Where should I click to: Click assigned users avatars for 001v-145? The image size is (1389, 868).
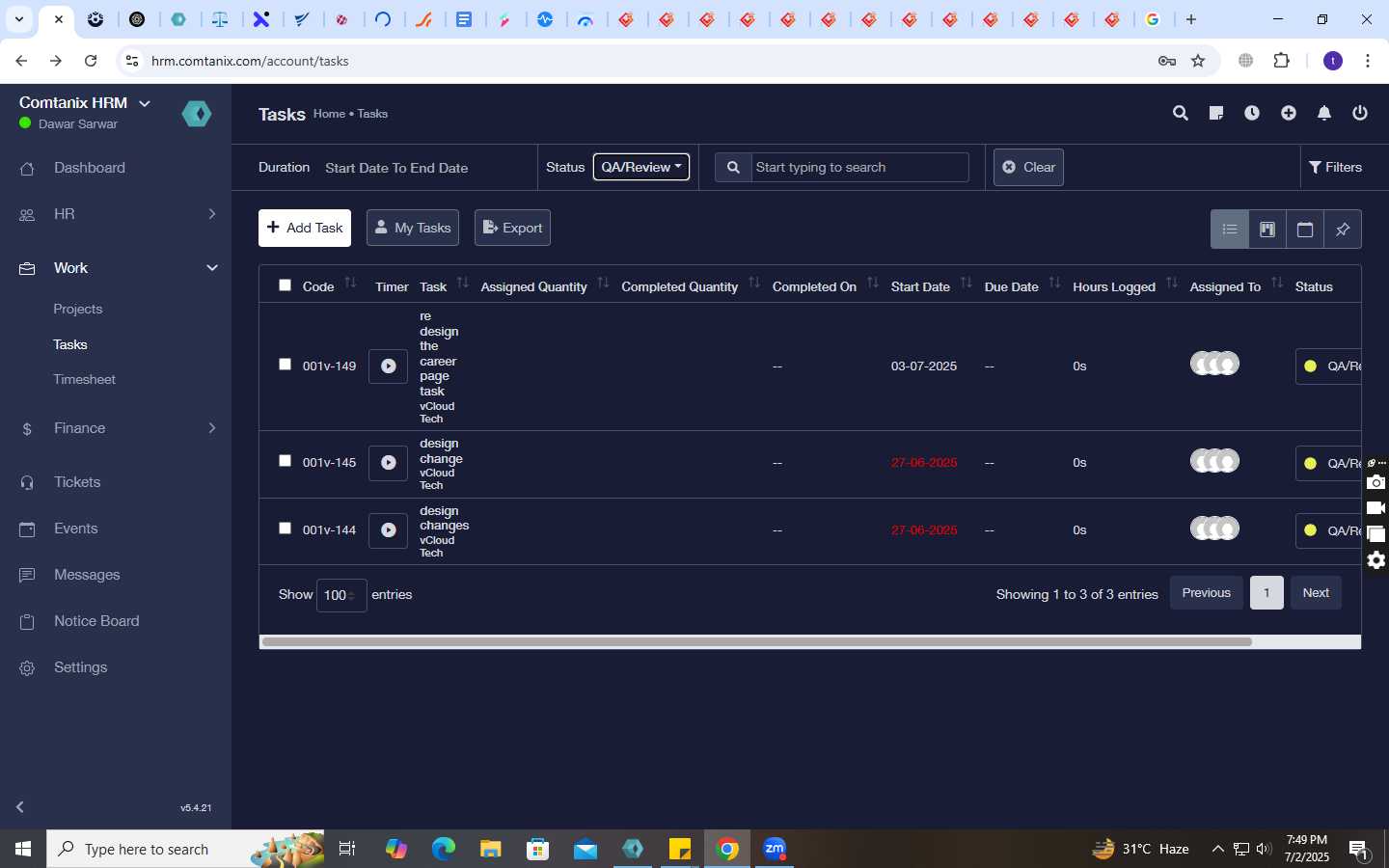1214,461
